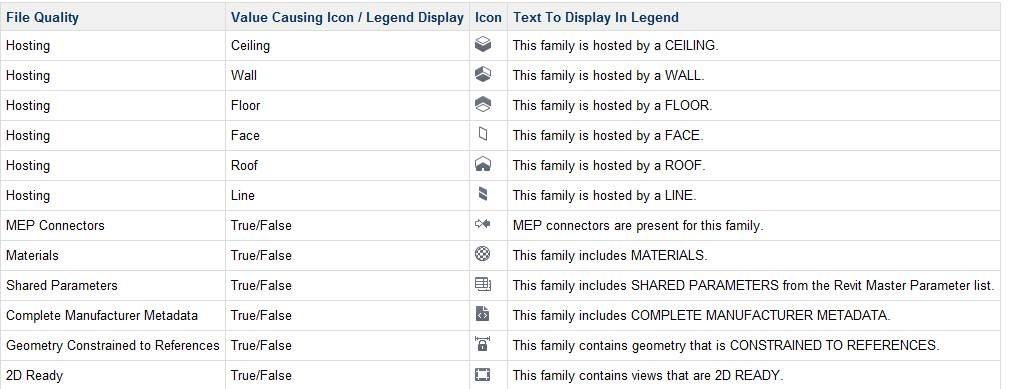Click the MEP connectors arrow icon
The image size is (1012, 389).
pos(482,224)
